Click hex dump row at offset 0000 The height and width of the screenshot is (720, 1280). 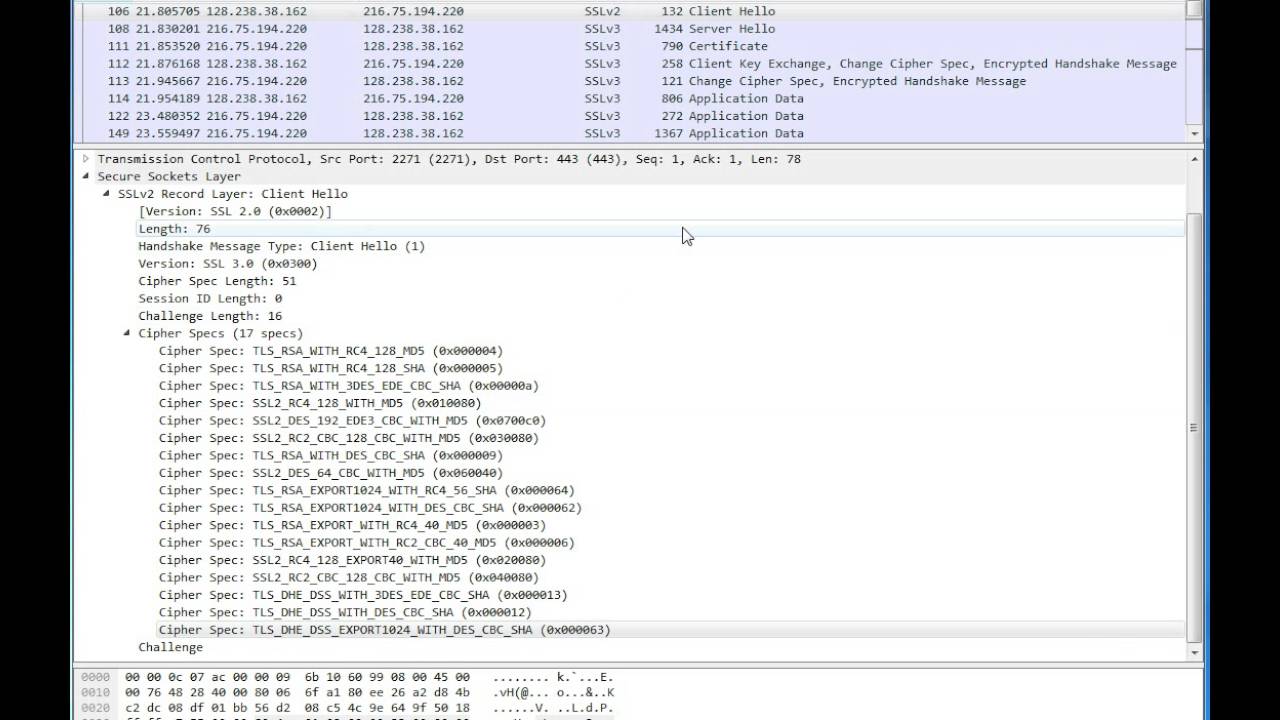tap(347, 677)
